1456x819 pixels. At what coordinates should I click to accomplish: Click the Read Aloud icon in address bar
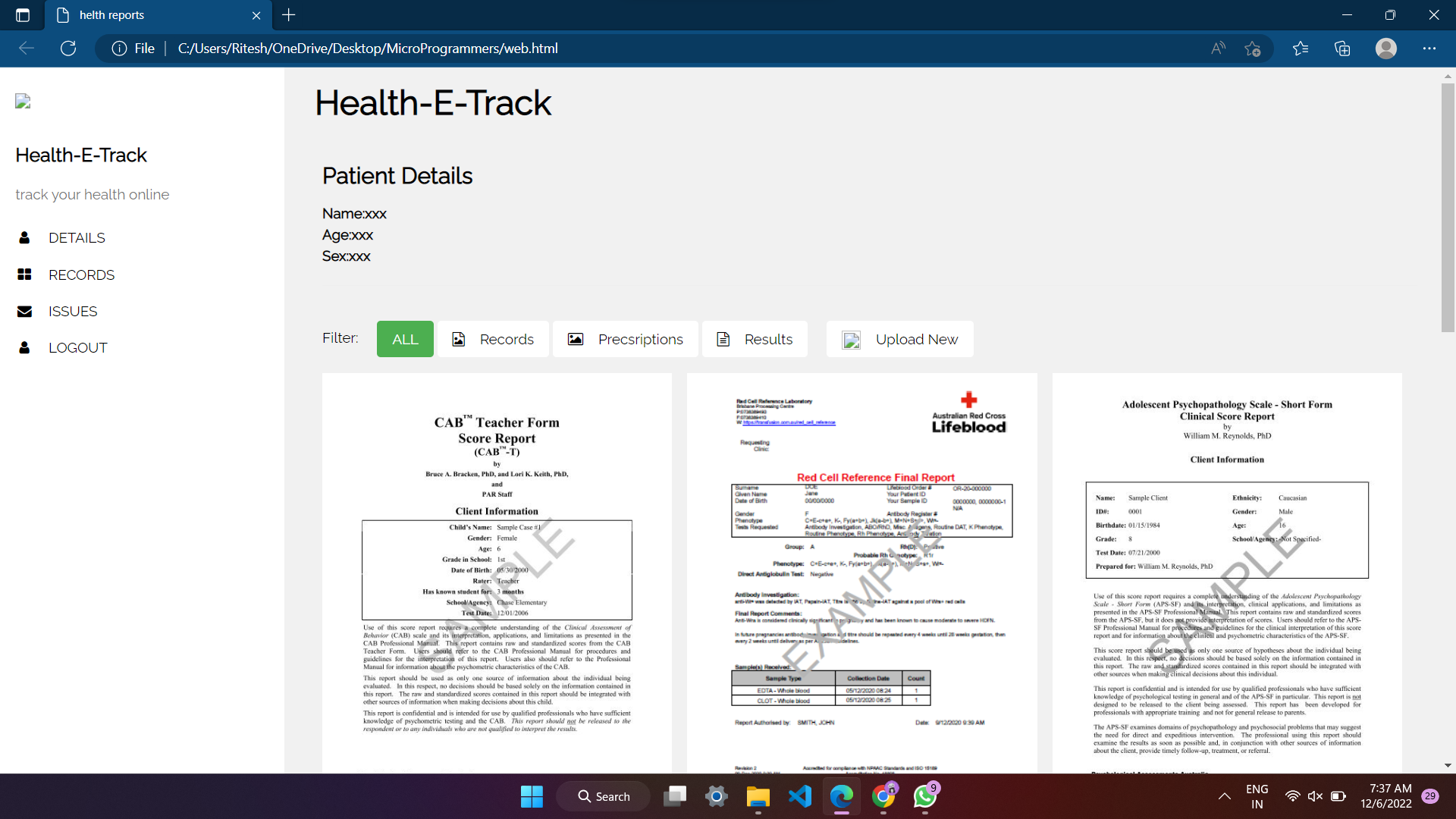(x=1216, y=48)
